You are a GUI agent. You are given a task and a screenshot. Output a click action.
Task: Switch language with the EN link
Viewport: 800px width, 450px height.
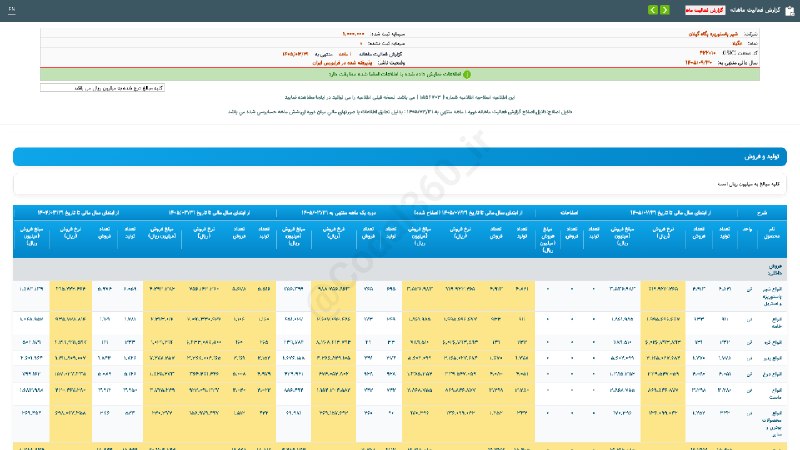tap(12, 9)
